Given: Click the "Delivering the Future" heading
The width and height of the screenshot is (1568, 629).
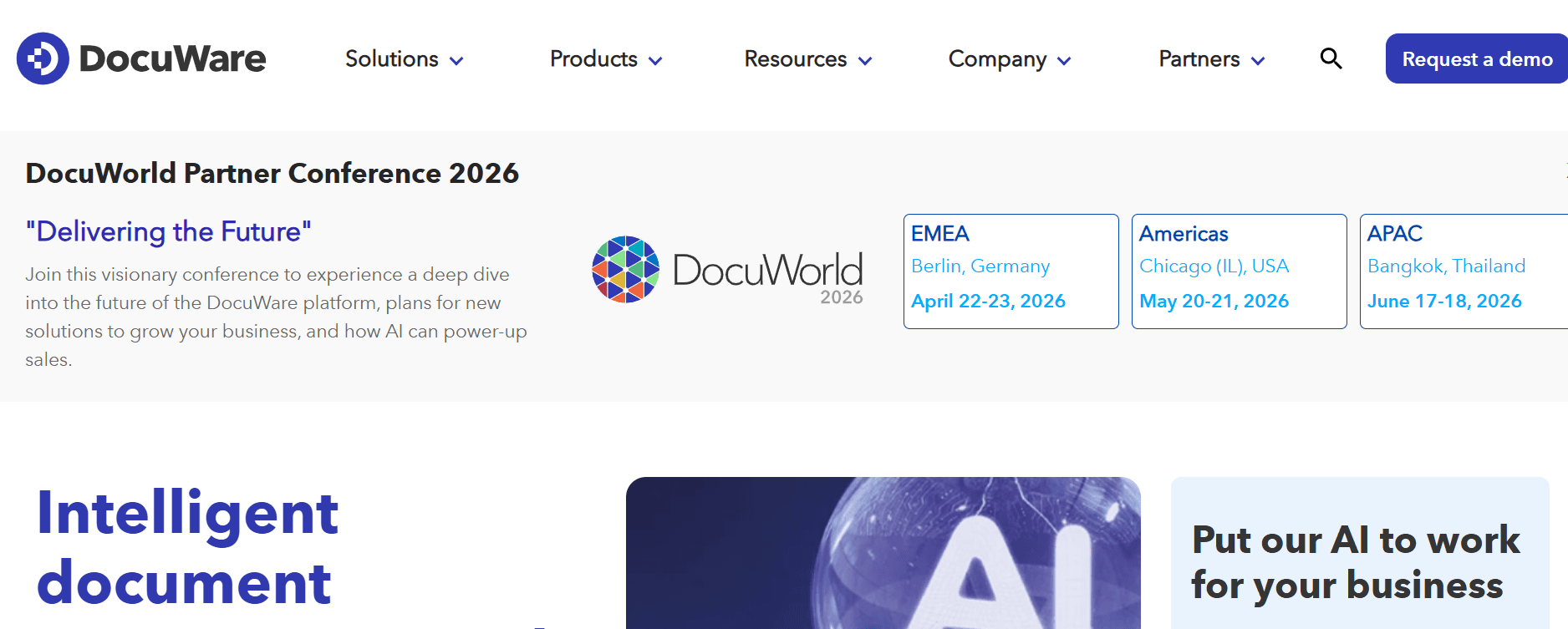Looking at the screenshot, I should click(x=168, y=231).
